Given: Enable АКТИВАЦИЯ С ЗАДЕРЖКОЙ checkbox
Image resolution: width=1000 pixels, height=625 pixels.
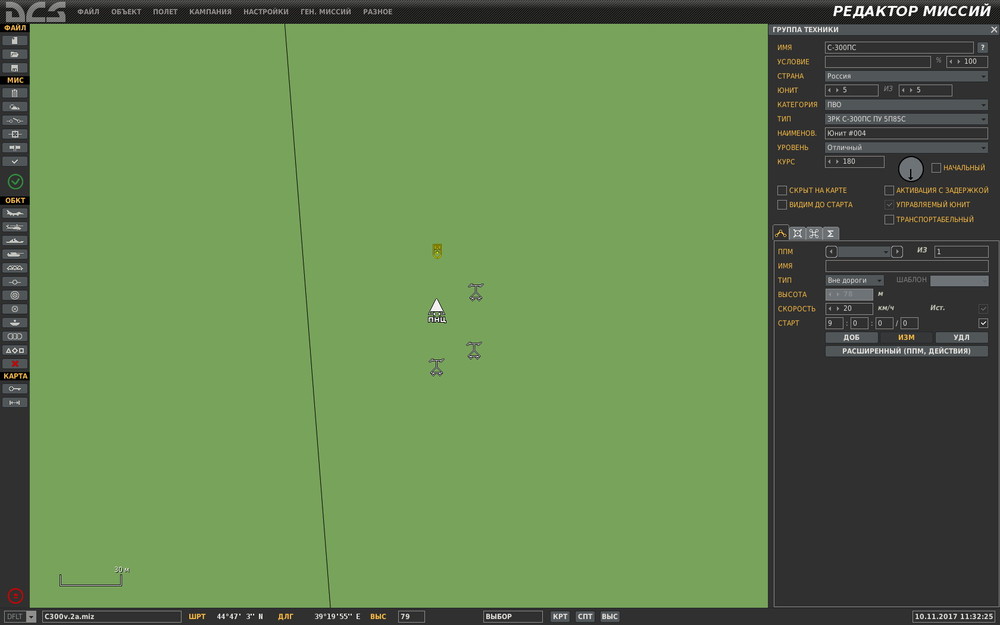Looking at the screenshot, I should click(x=889, y=190).
